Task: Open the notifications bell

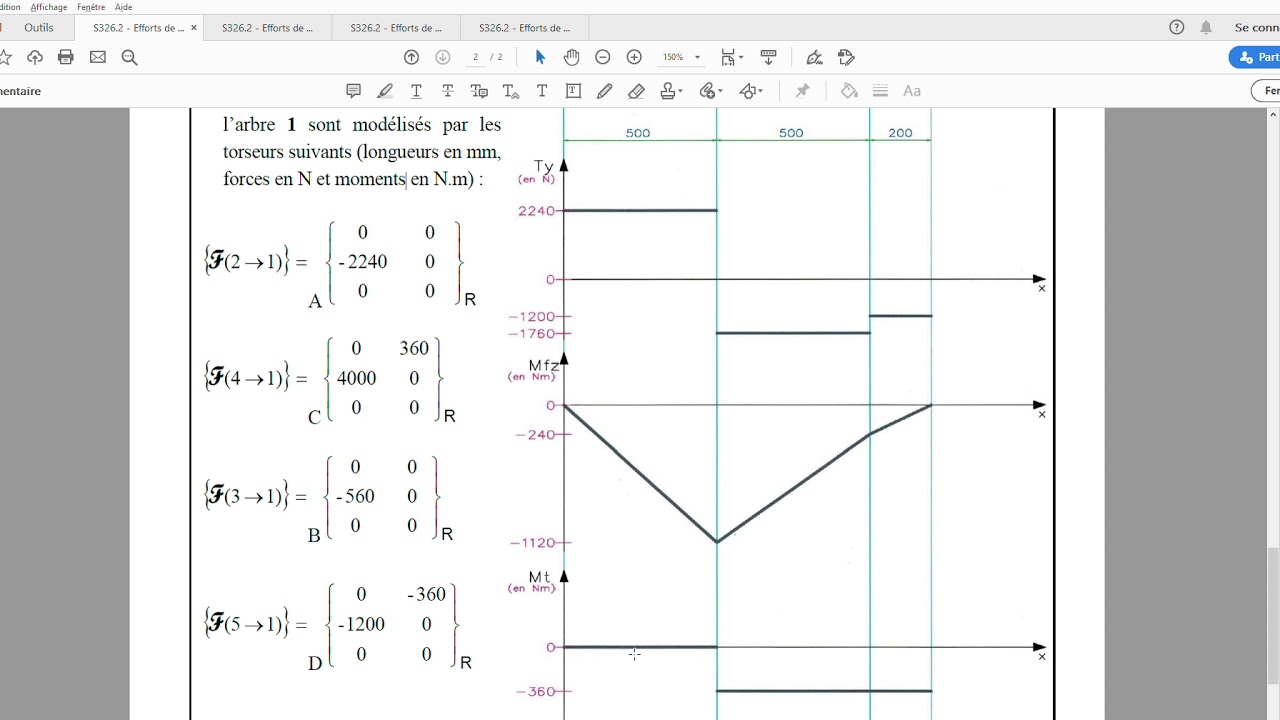Action: (1206, 28)
